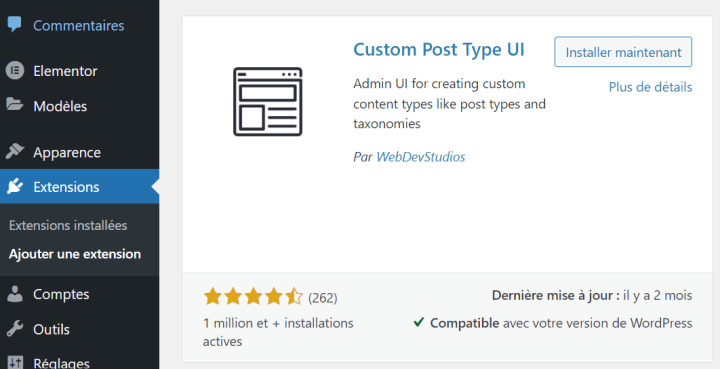Click the Modèles folder icon

15,105
